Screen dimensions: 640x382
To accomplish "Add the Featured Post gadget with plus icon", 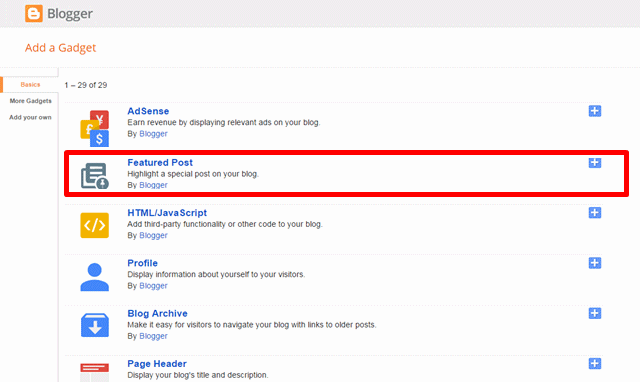I will [x=595, y=163].
